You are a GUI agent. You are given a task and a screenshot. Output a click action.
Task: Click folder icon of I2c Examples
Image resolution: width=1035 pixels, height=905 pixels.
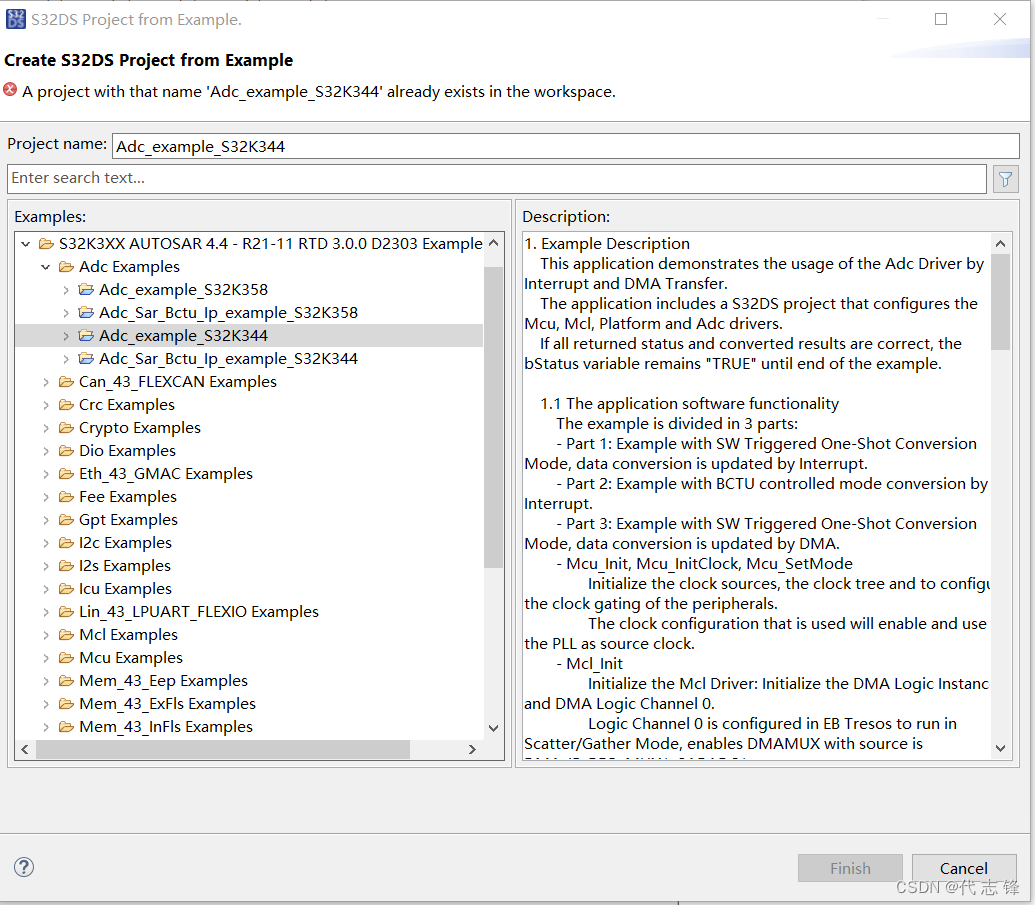(66, 543)
